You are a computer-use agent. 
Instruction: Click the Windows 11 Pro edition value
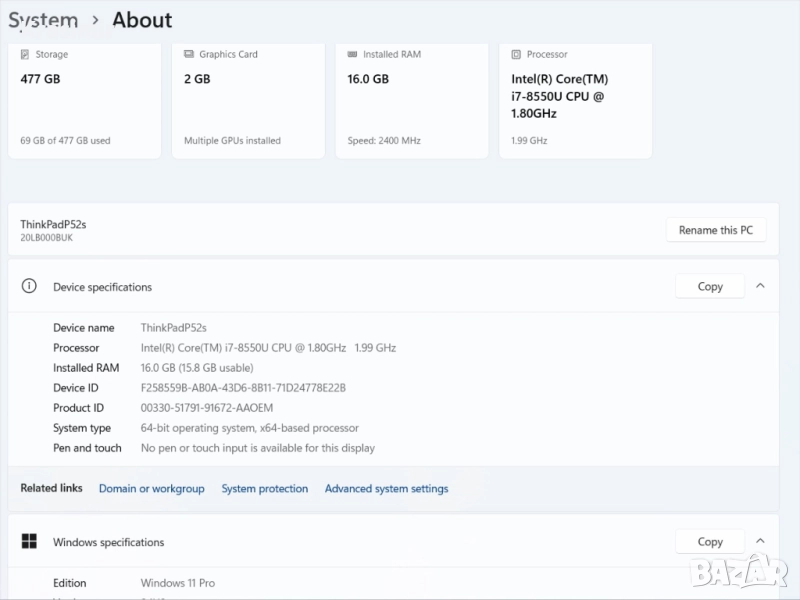tap(178, 583)
